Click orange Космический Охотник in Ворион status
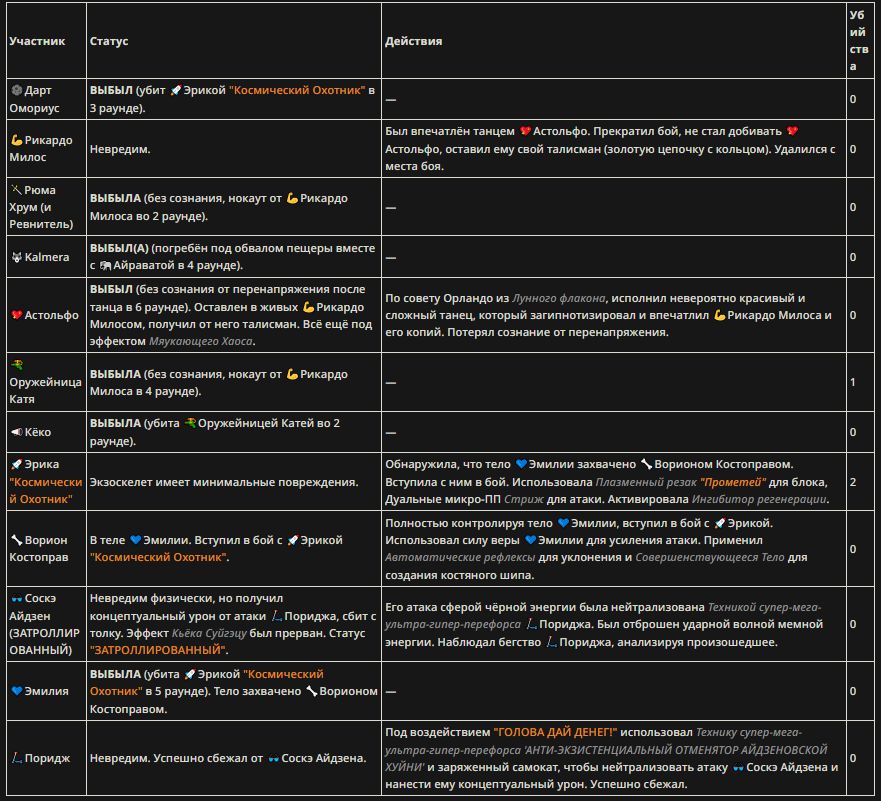This screenshot has width=881, height=801. (x=158, y=557)
